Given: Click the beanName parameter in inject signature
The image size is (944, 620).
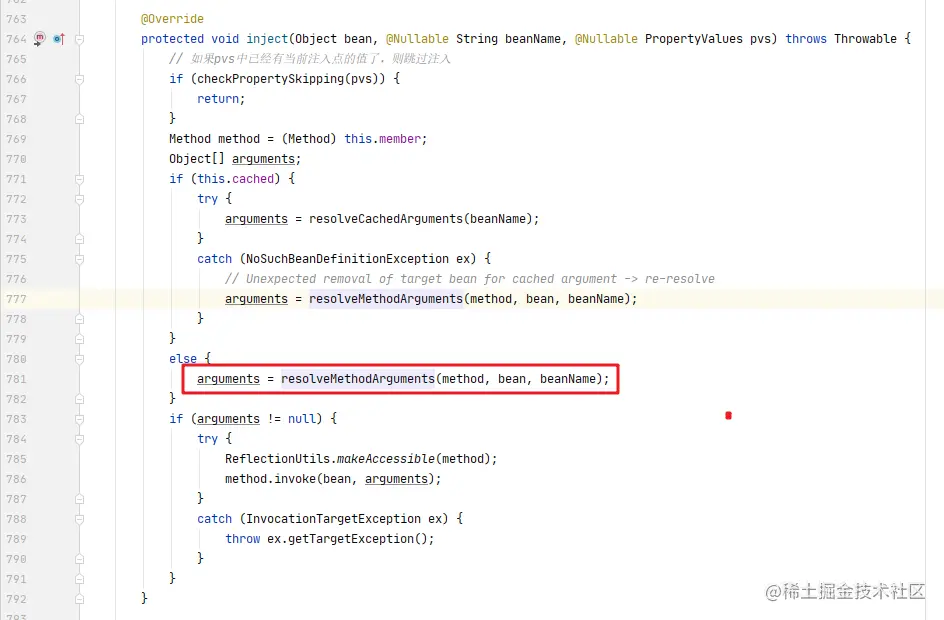Looking at the screenshot, I should coord(532,39).
